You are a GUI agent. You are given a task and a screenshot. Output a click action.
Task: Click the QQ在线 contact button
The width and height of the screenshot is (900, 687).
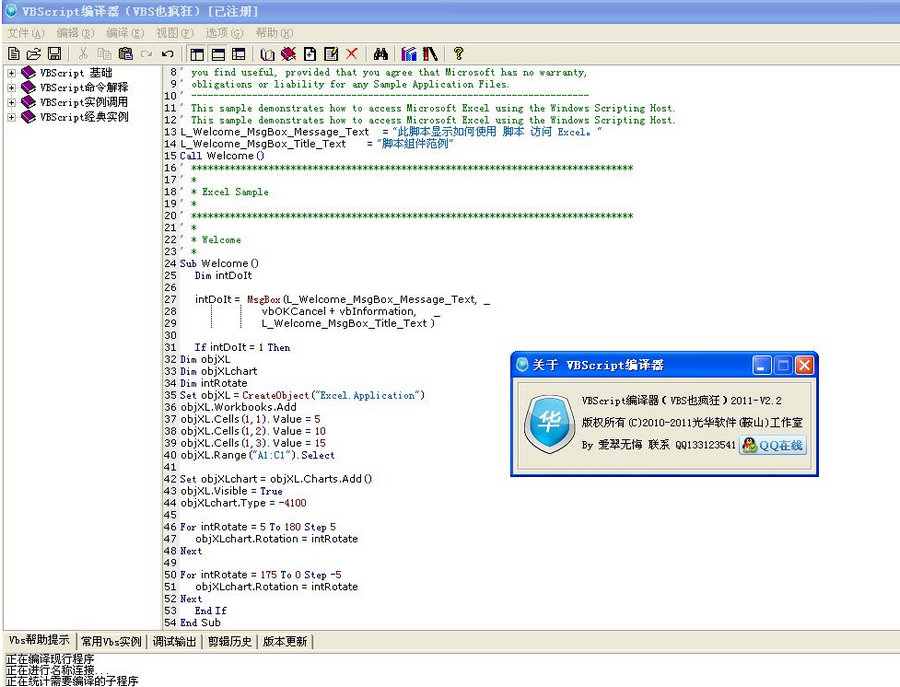coord(773,445)
